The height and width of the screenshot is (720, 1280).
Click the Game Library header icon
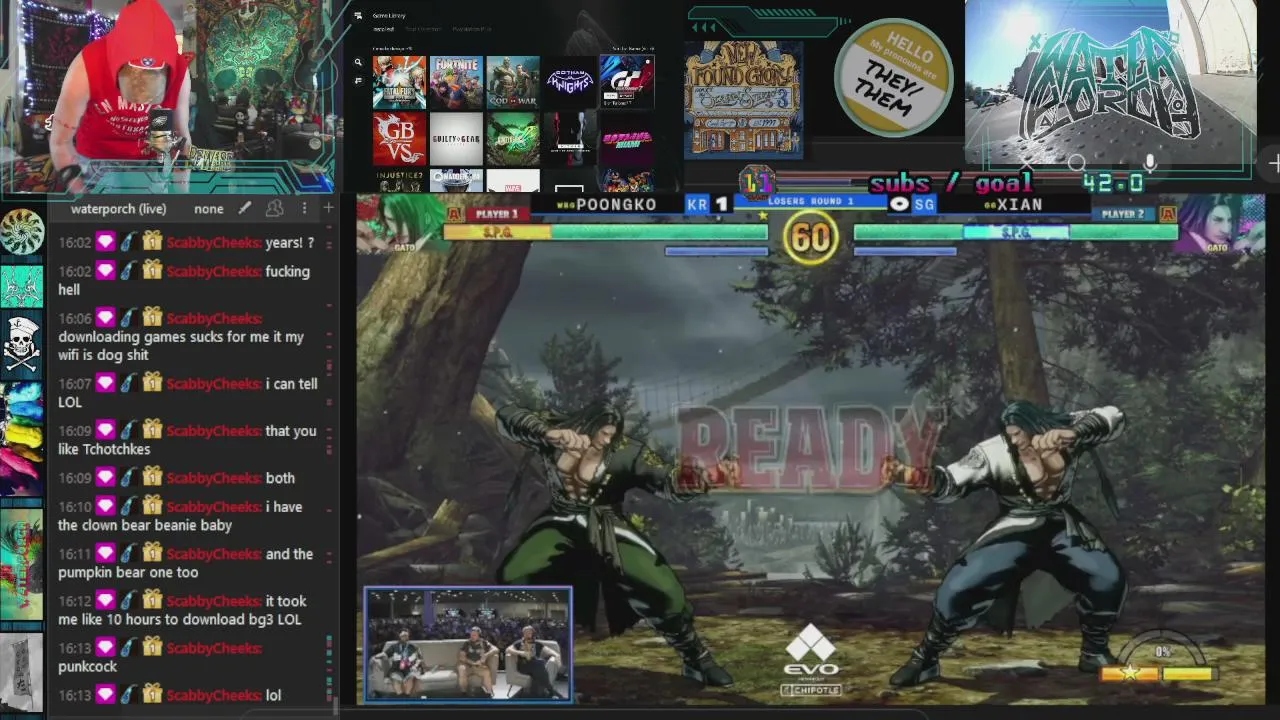[358, 15]
